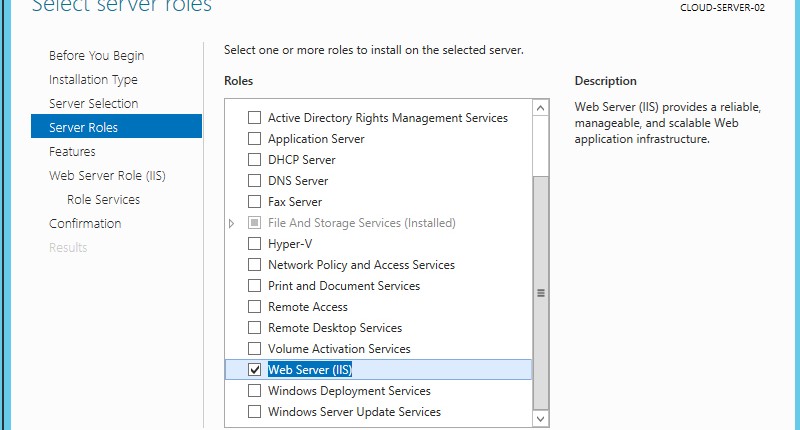Jump to the Confirmation step
The height and width of the screenshot is (430, 800).
pos(85,224)
